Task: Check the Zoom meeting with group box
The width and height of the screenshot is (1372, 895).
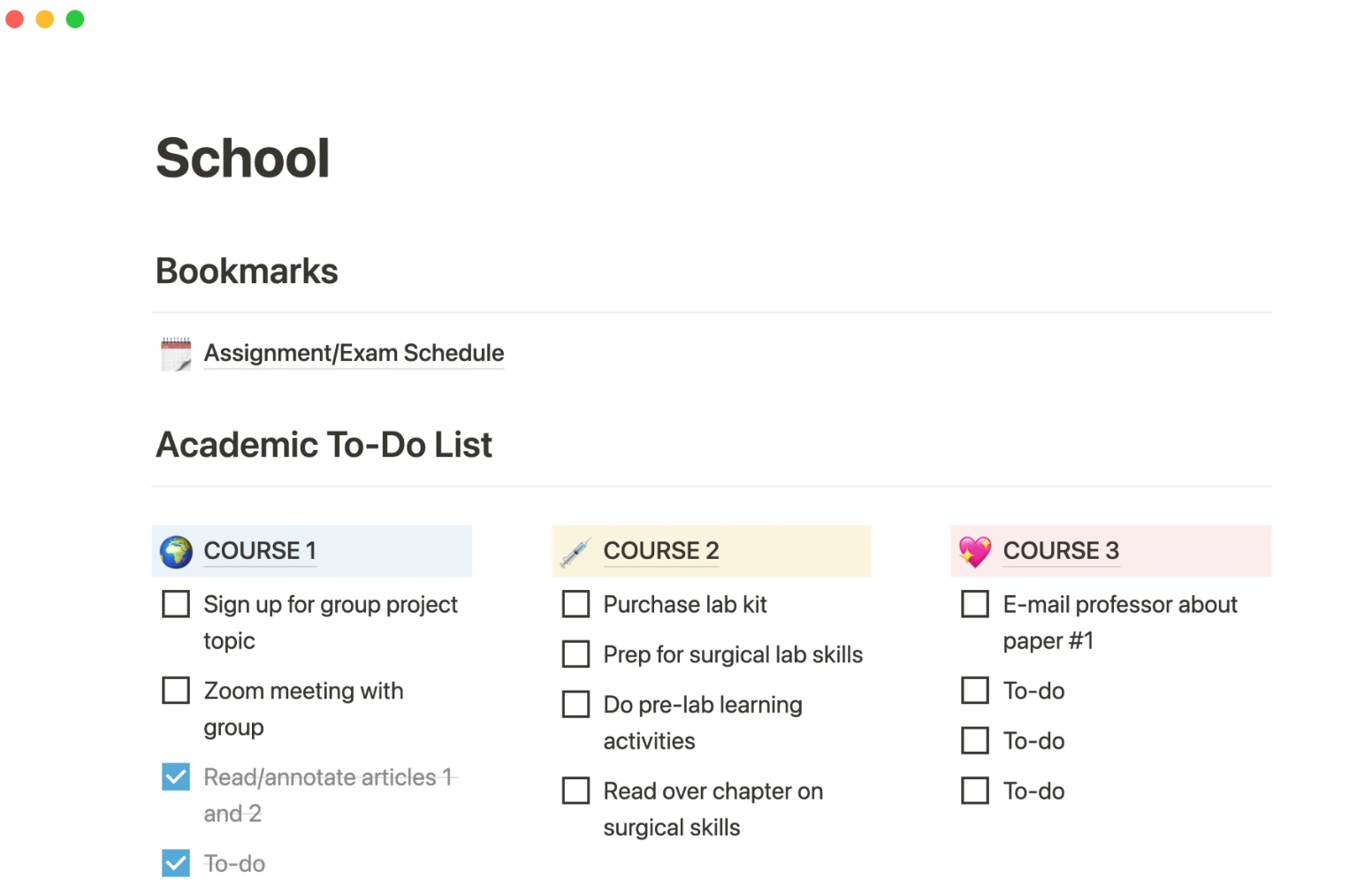Action: click(x=176, y=691)
